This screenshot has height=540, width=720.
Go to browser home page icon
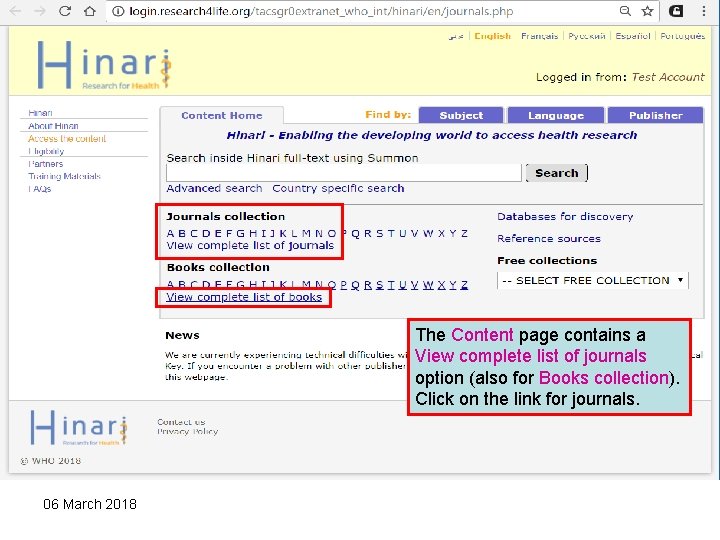[90, 11]
